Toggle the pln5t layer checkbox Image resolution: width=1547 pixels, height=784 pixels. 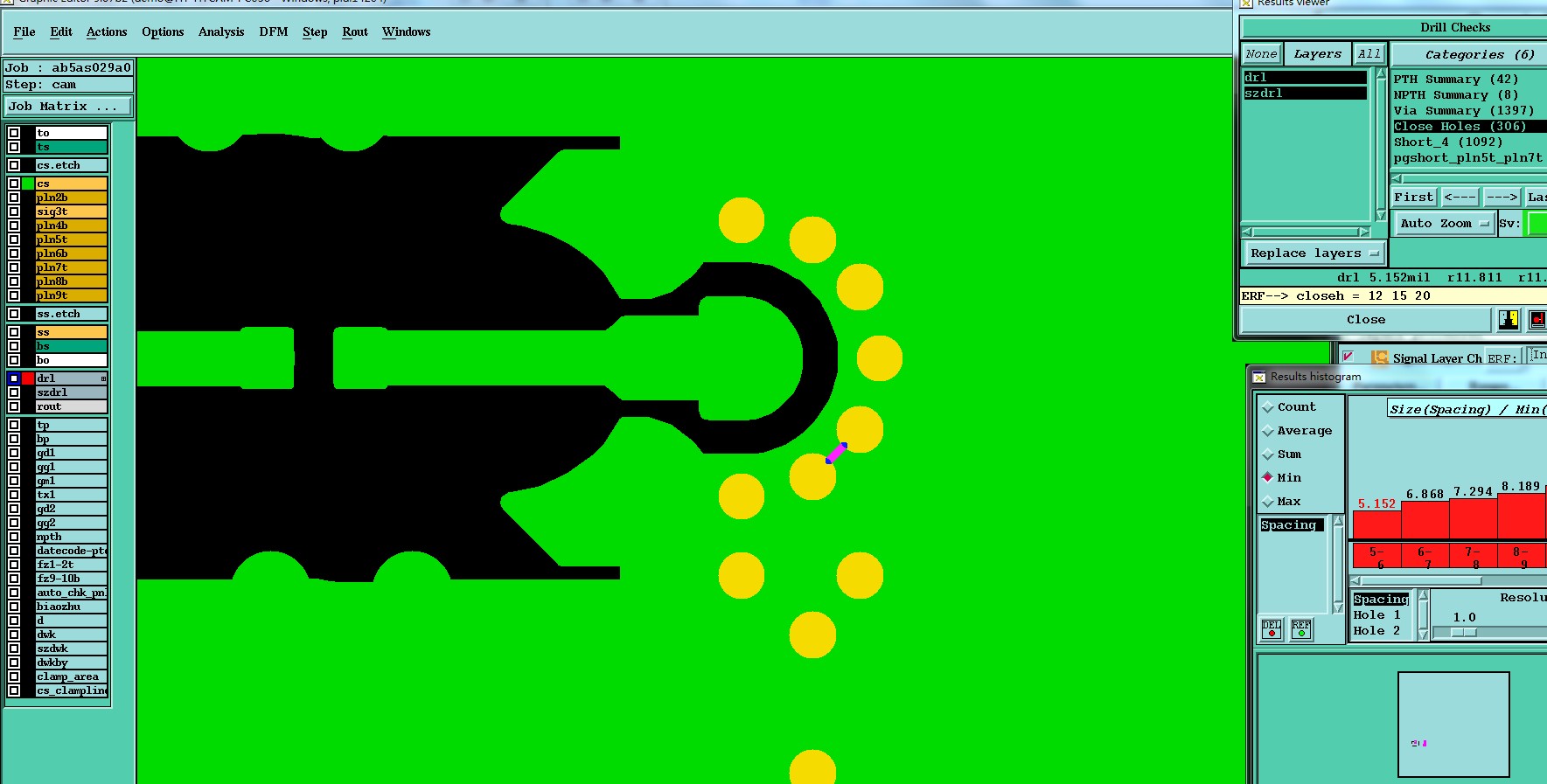14,239
